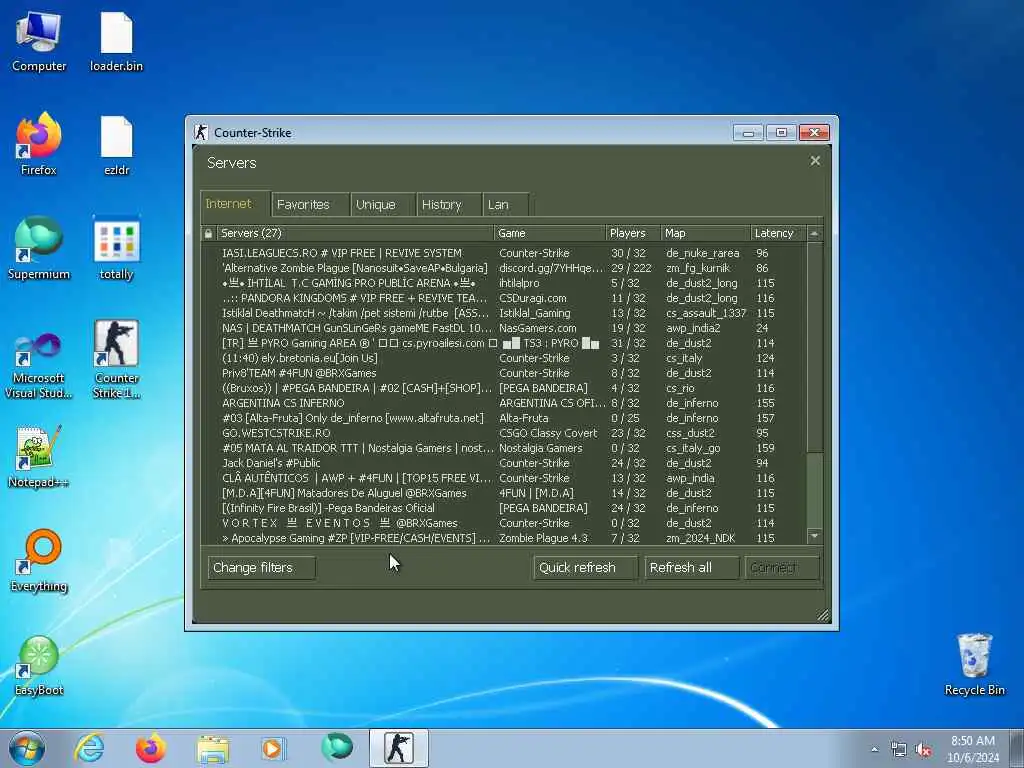The image size is (1024, 768).
Task: Select the ely.bretonia.eu server row
Action: point(504,358)
